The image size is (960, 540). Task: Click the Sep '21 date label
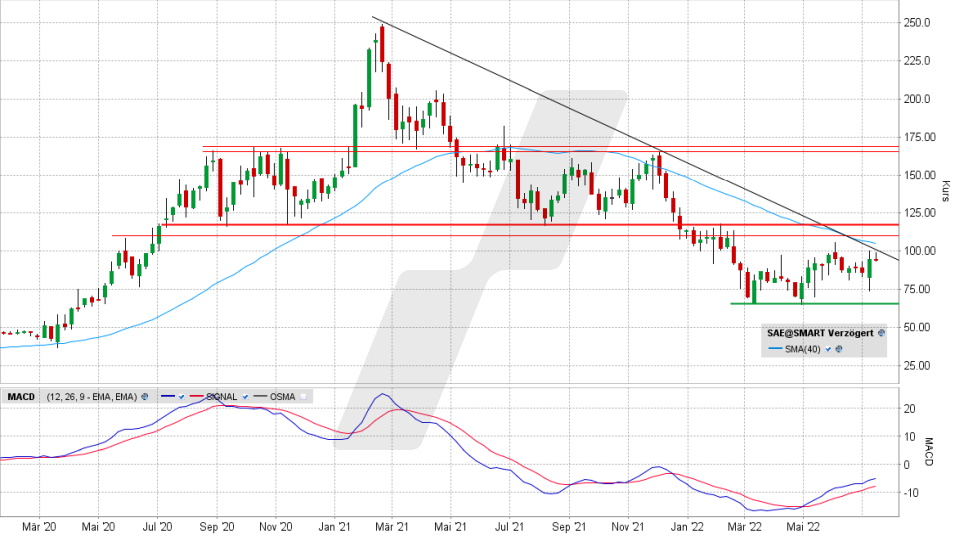[x=569, y=527]
